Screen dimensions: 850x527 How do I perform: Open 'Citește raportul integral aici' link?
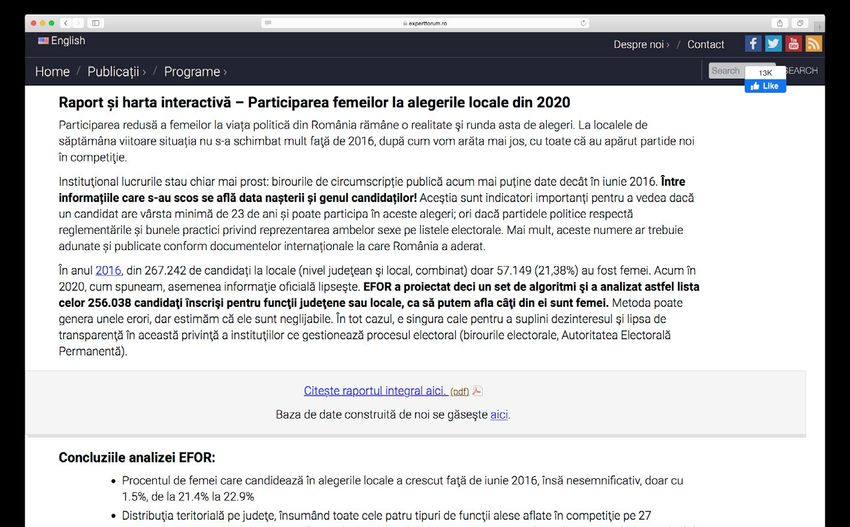(x=376, y=390)
